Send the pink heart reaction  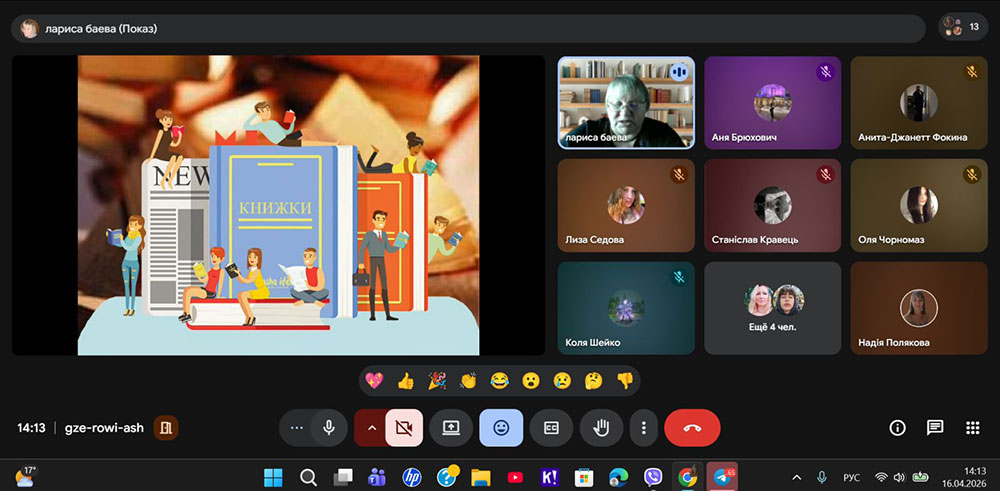(374, 380)
